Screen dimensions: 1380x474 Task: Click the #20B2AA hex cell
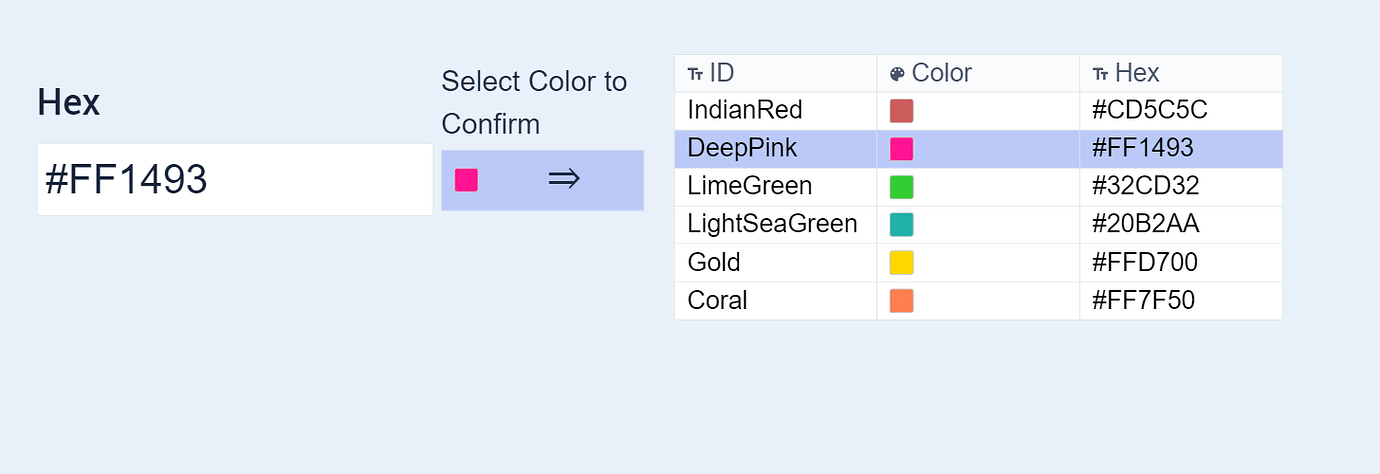(x=1145, y=225)
